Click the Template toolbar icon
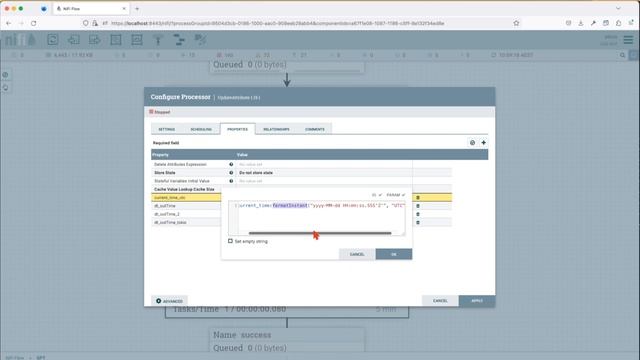This screenshot has height=360, width=640. 179,40
